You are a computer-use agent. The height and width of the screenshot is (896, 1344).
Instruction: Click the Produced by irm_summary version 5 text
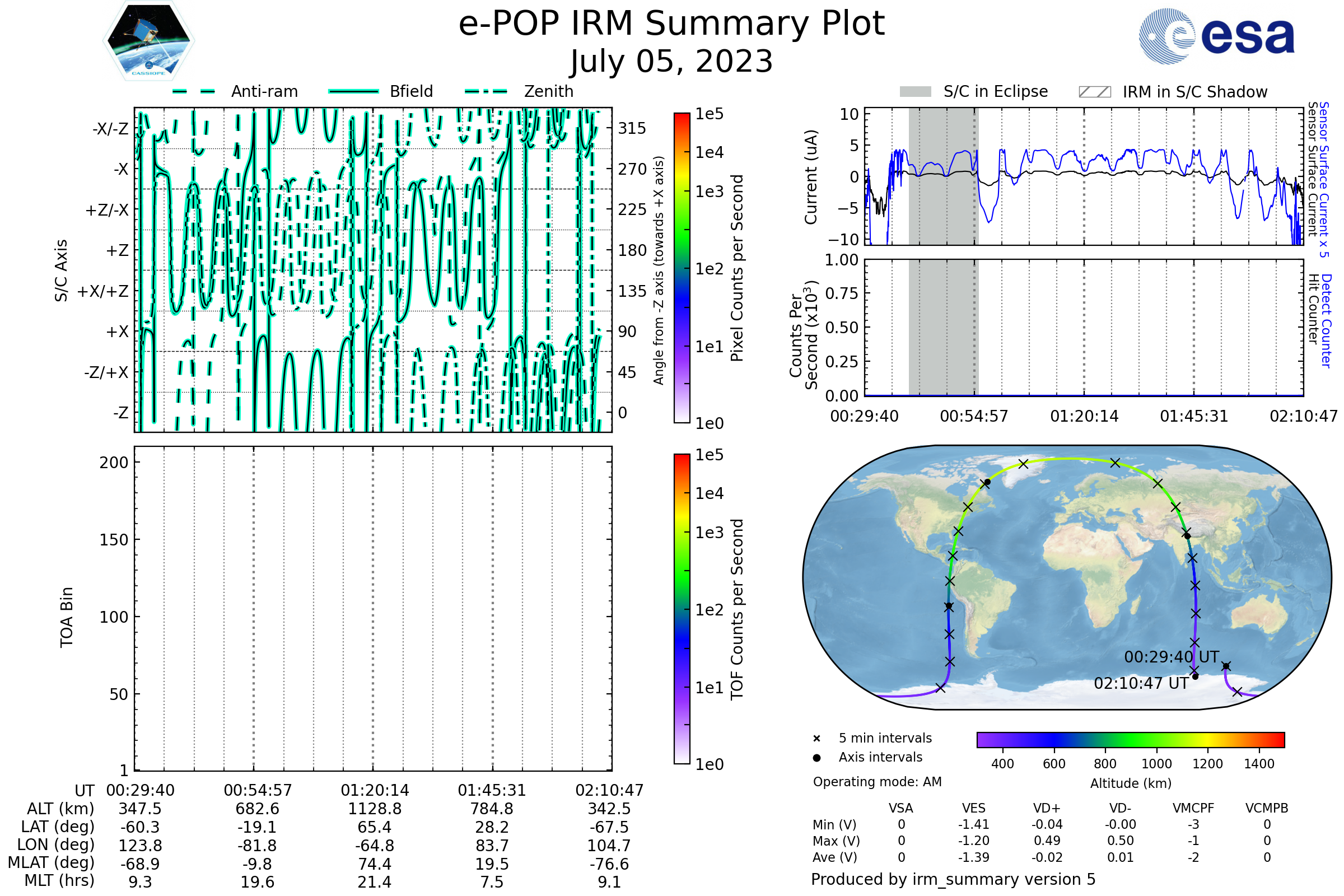click(953, 879)
